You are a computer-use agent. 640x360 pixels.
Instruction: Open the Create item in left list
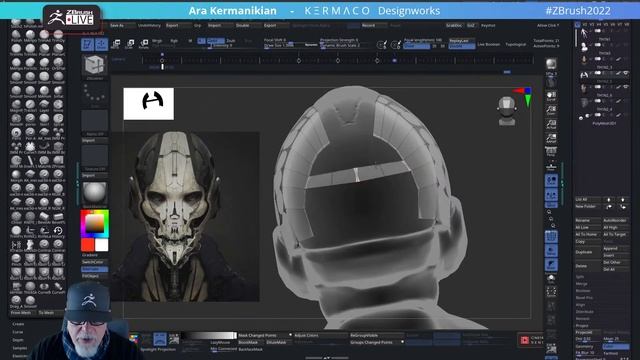pyautogui.click(x=18, y=324)
